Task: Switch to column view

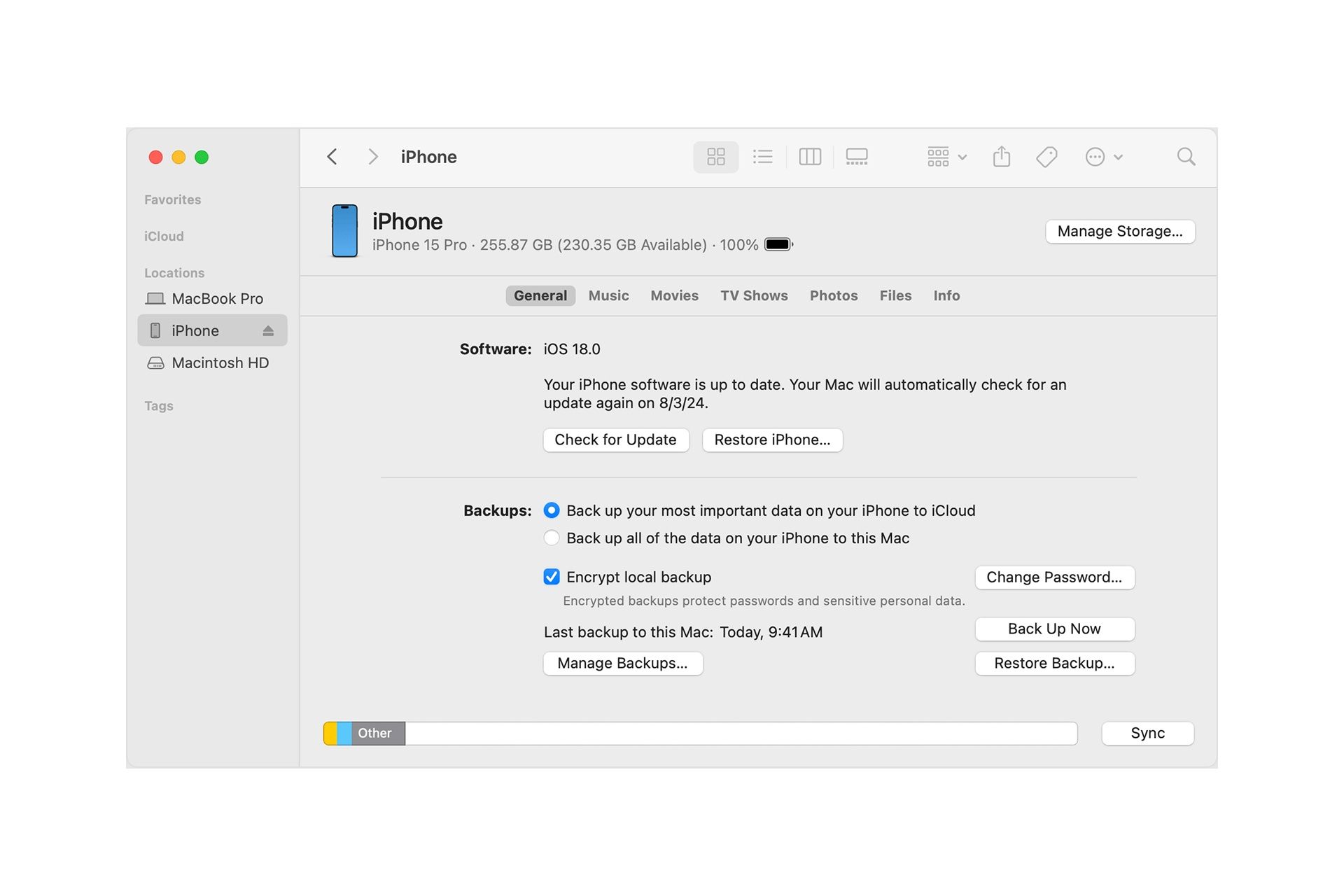Action: coord(810,157)
